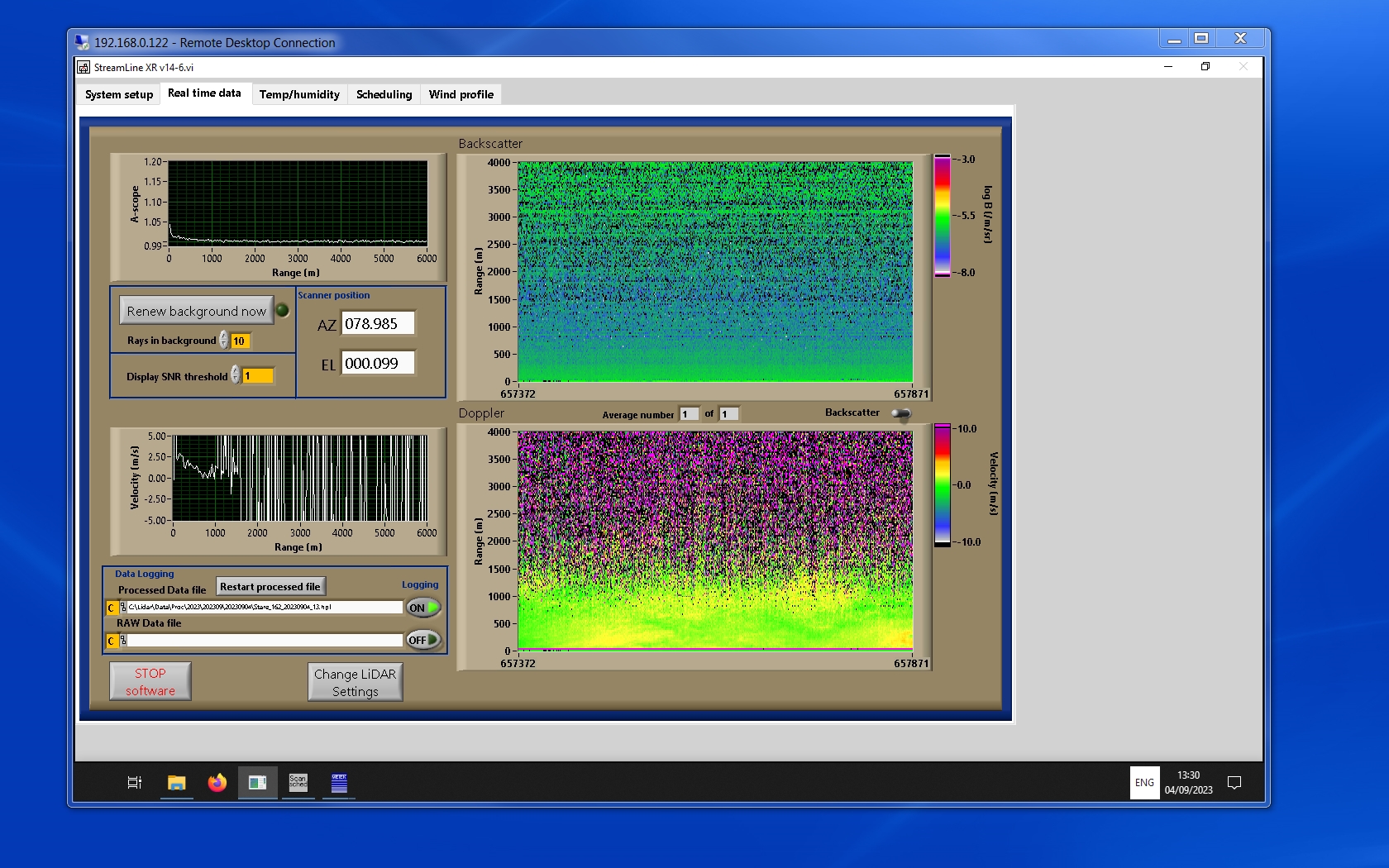Open the Scan scheduler taskbar app
Screen dimensions: 1389x868
point(298,782)
